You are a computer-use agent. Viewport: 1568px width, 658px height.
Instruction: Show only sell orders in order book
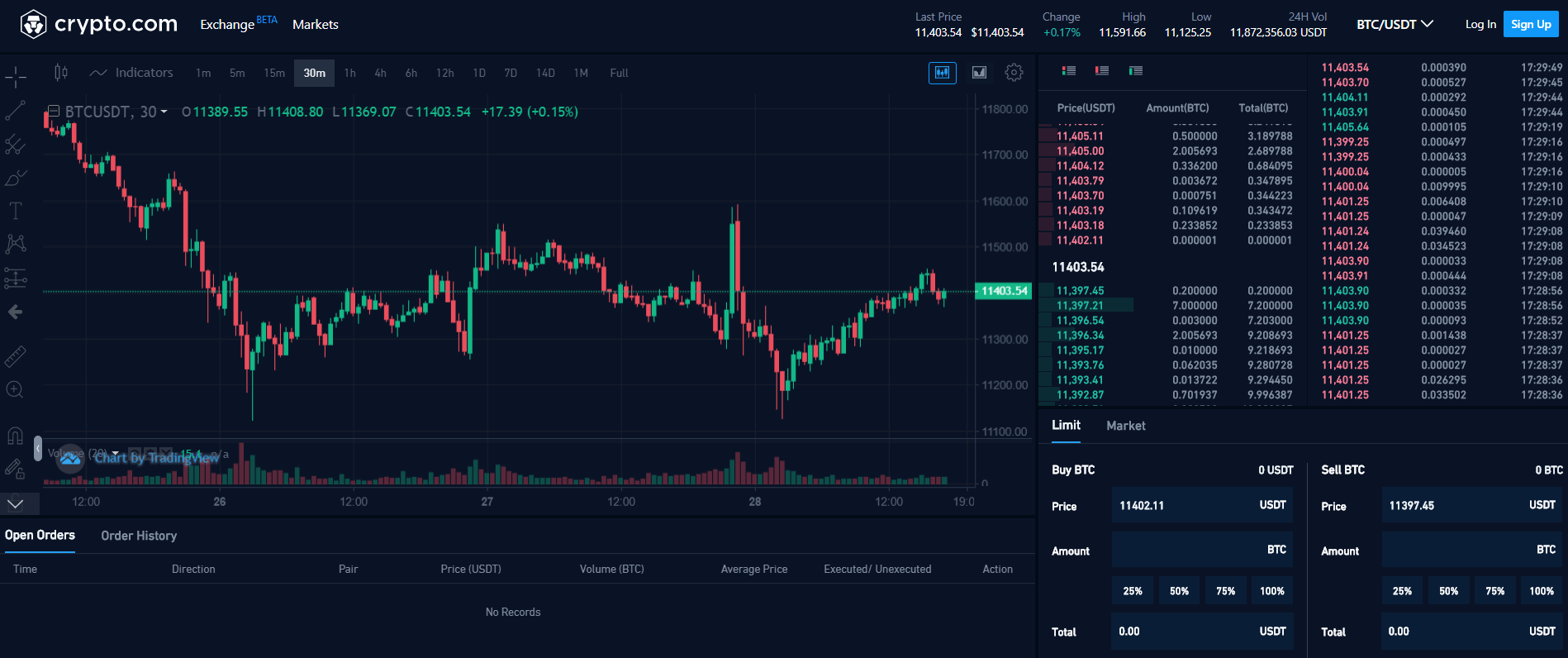click(1102, 71)
